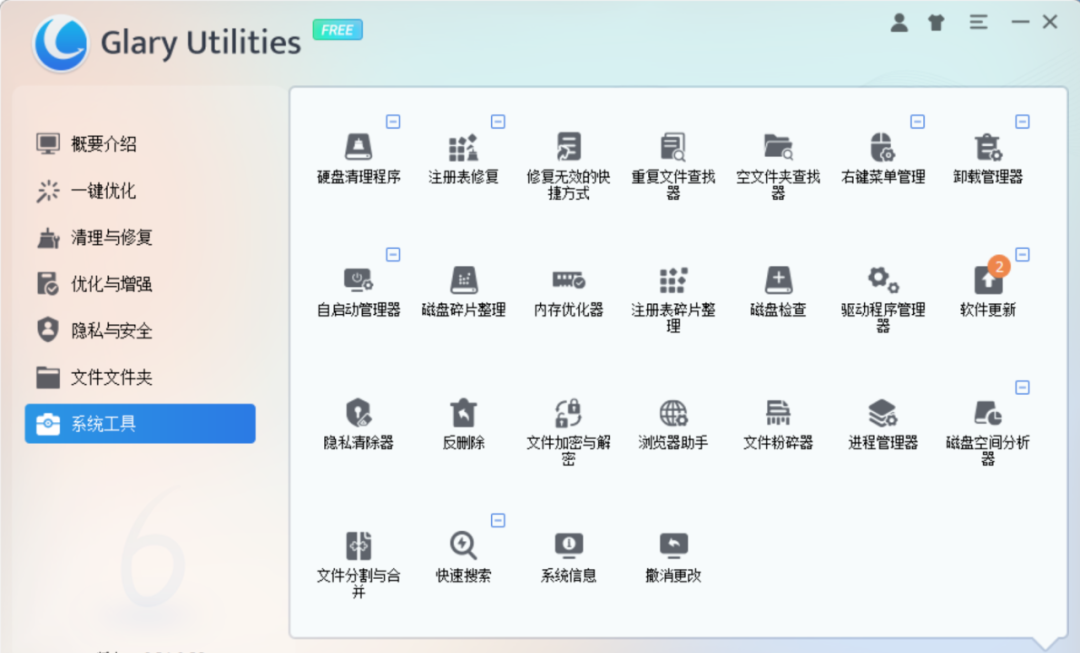Minimize the Glary Utilities window
This screenshot has height=653, width=1080.
point(1020,23)
